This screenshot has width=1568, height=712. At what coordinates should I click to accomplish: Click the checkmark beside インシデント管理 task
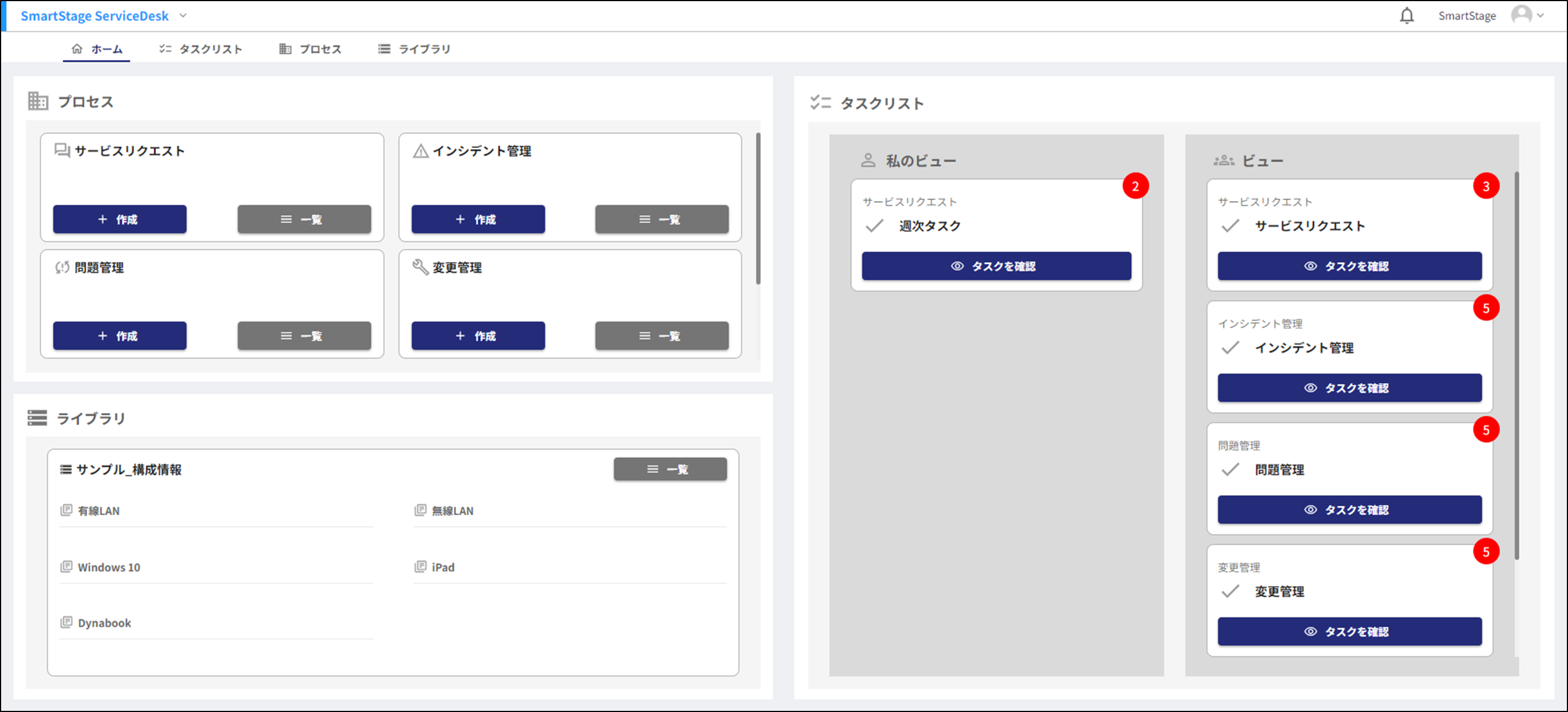(1230, 348)
